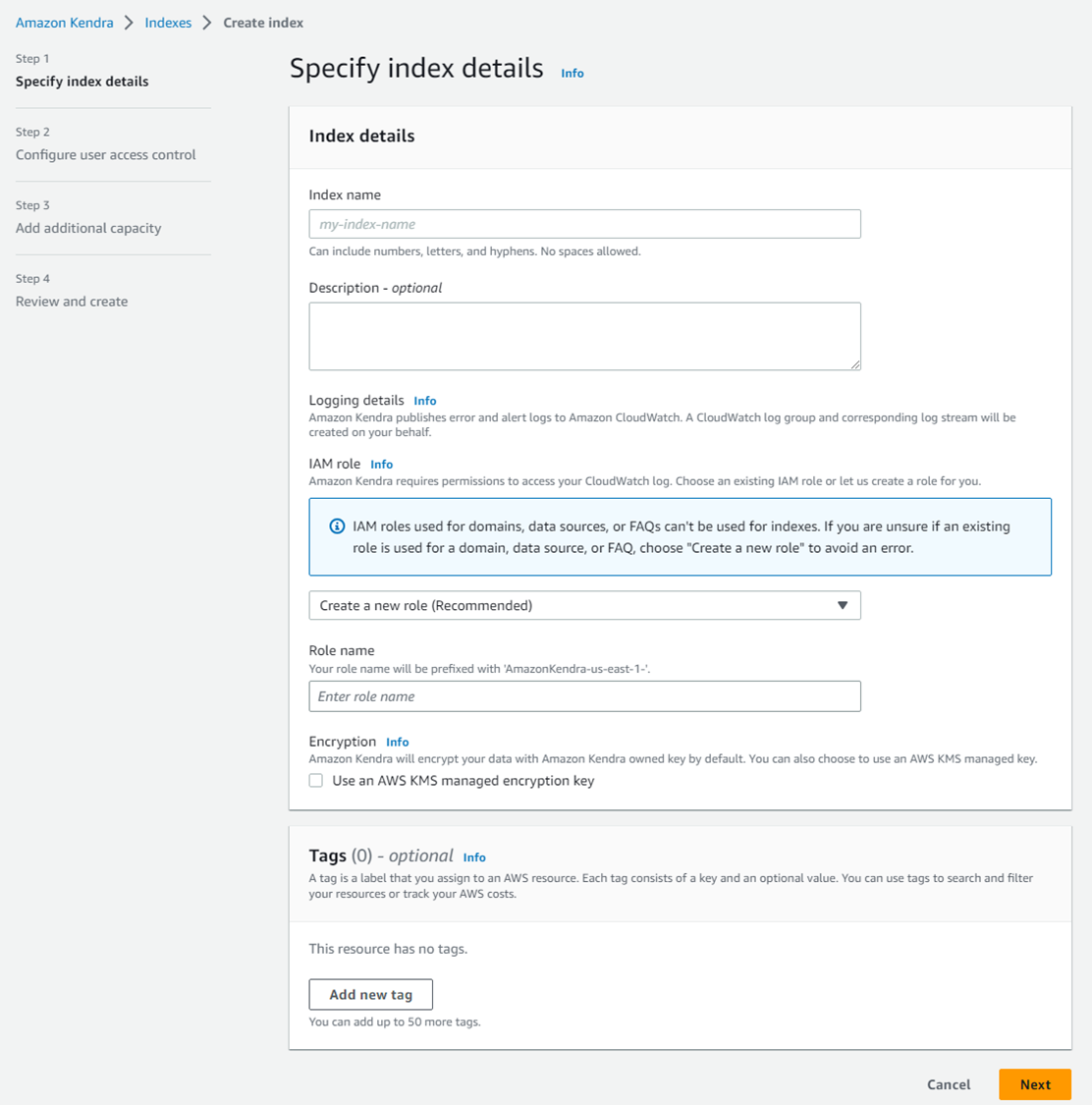Open Info link beside Specify index details
1092x1105 pixels.
573,74
